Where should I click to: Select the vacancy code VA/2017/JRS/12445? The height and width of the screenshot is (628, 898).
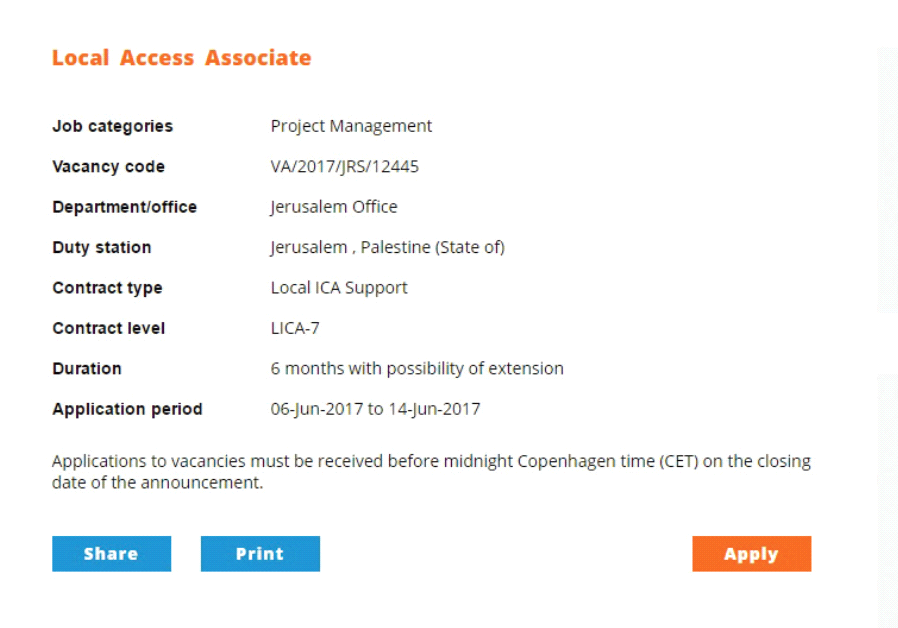(344, 167)
